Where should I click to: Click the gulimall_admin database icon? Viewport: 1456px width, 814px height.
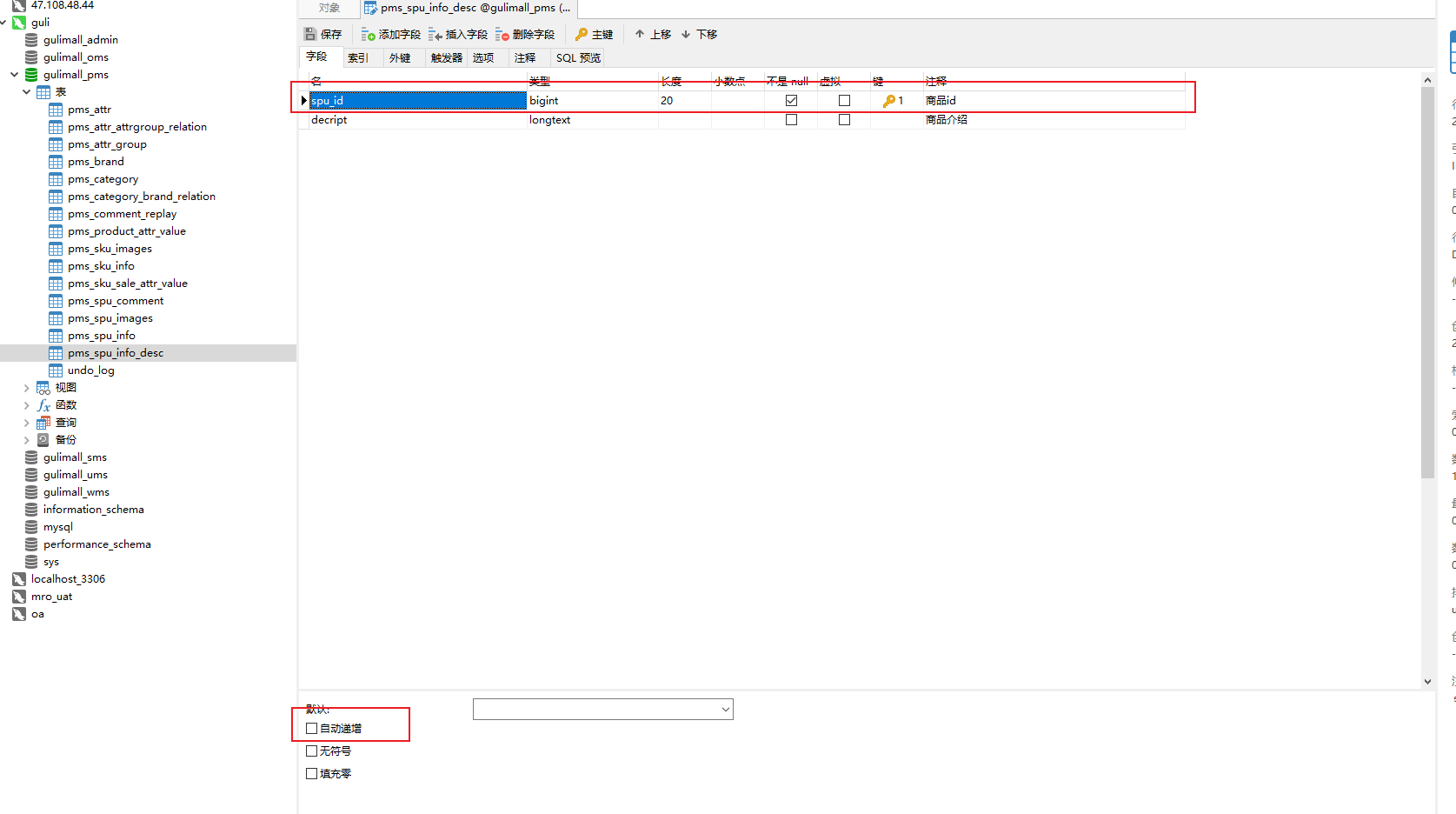pos(31,40)
